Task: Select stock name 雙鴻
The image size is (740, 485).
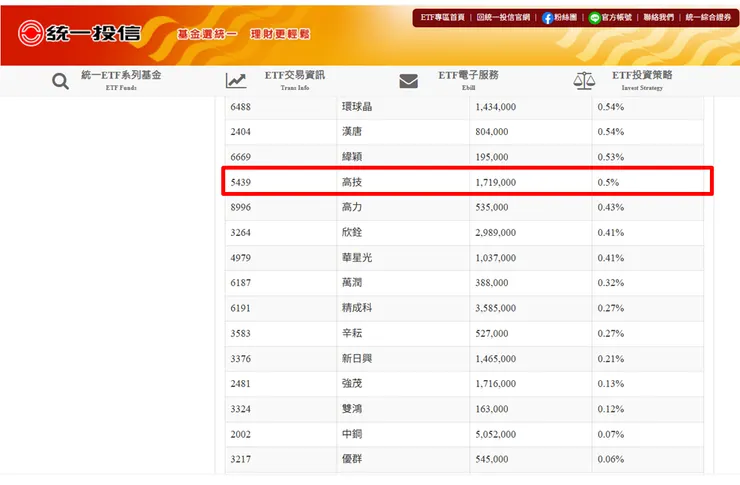Action: coord(352,409)
